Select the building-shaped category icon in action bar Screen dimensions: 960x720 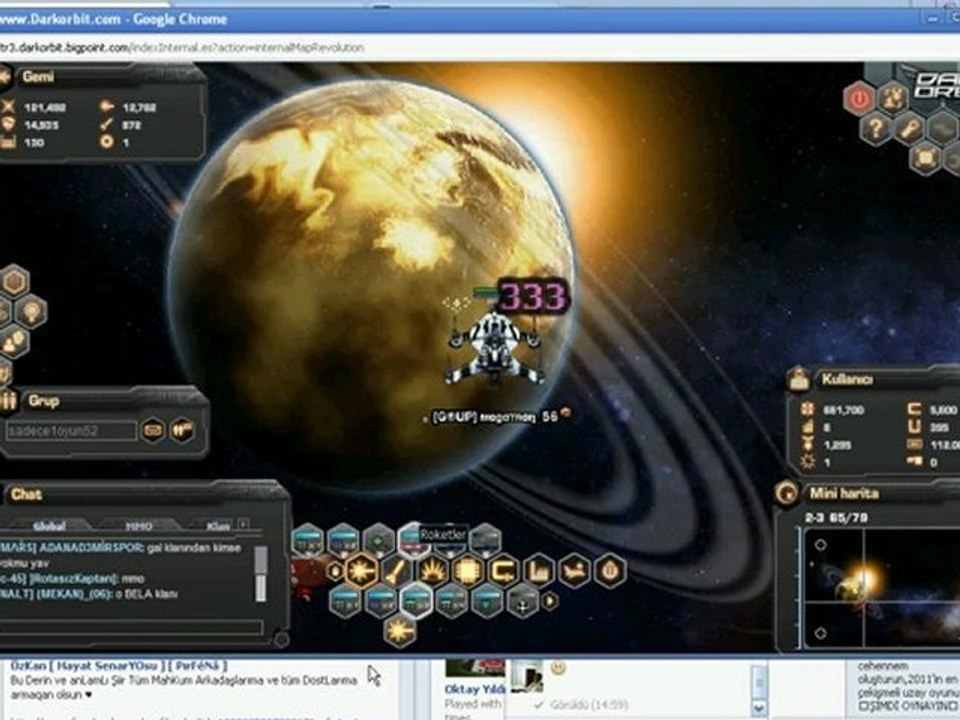coord(539,571)
